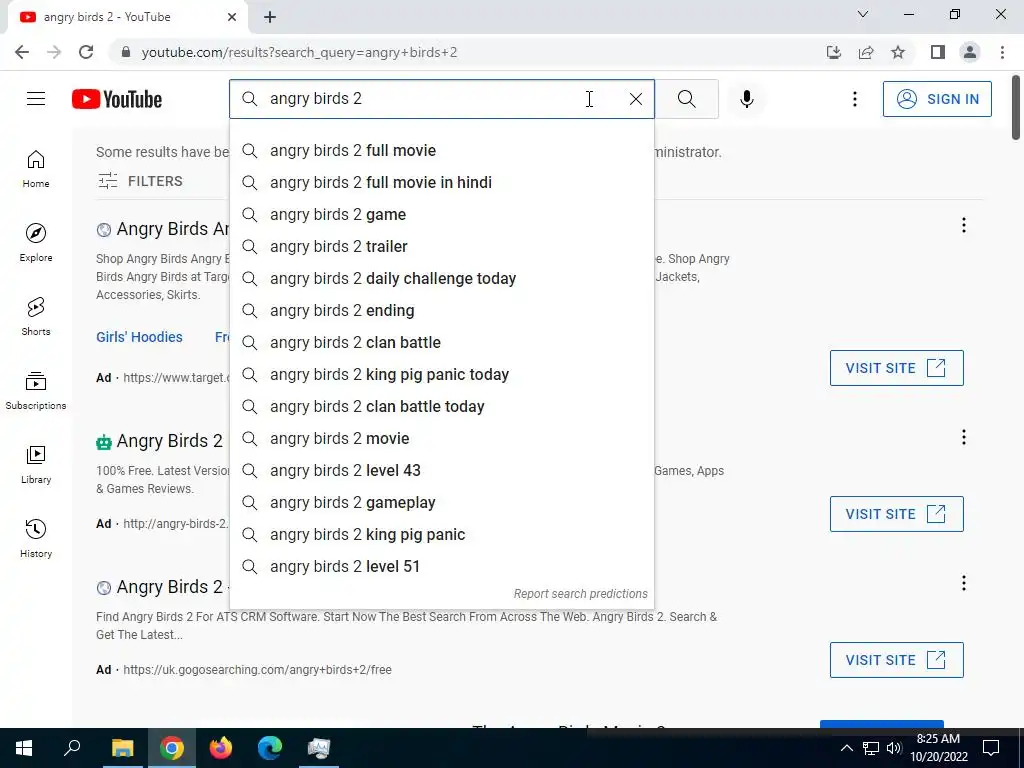Select suggestion 'angry birds 2 king pig panic today'

click(441, 374)
